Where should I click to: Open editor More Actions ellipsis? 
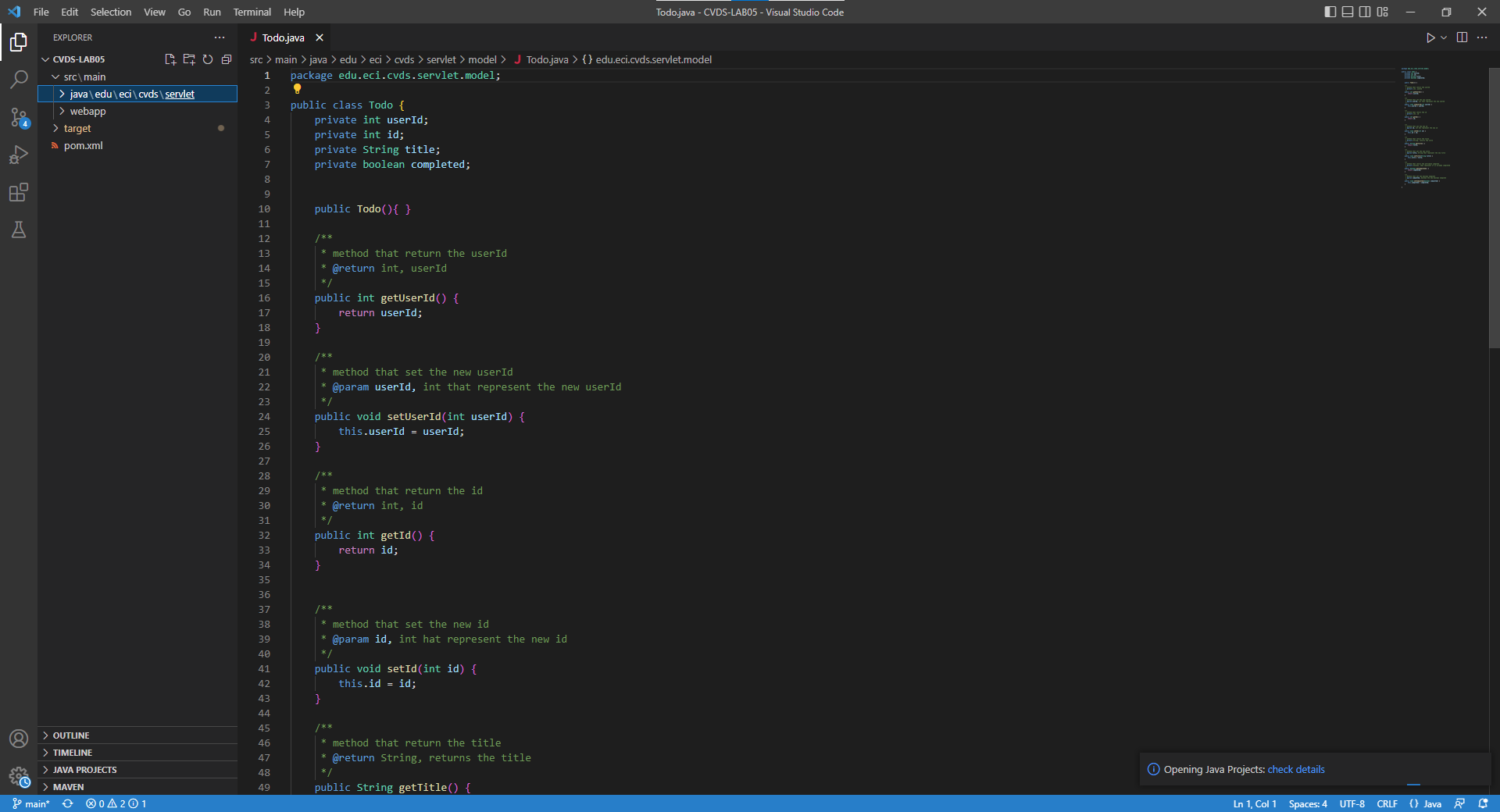point(1482,37)
